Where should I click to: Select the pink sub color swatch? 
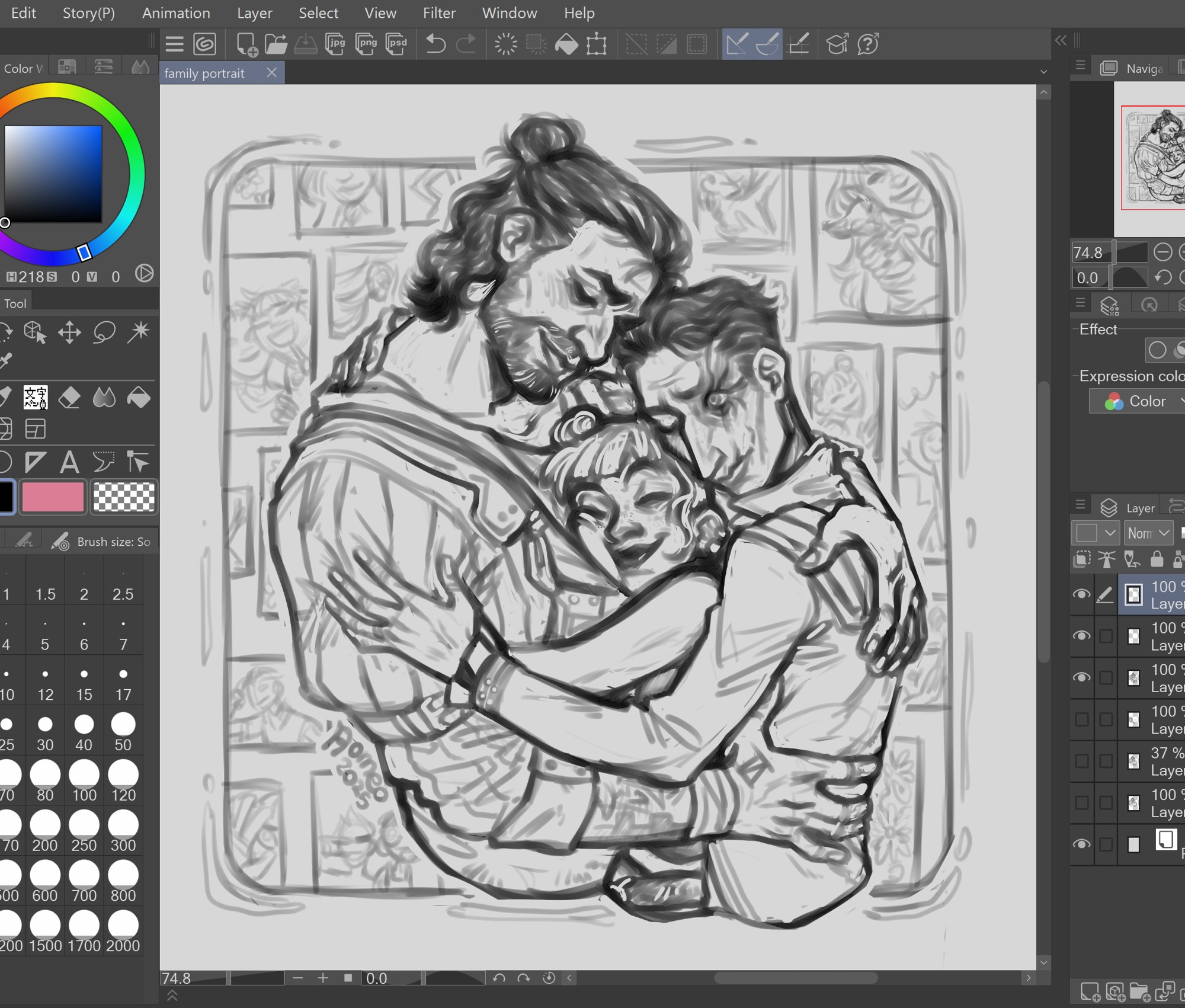coord(53,497)
